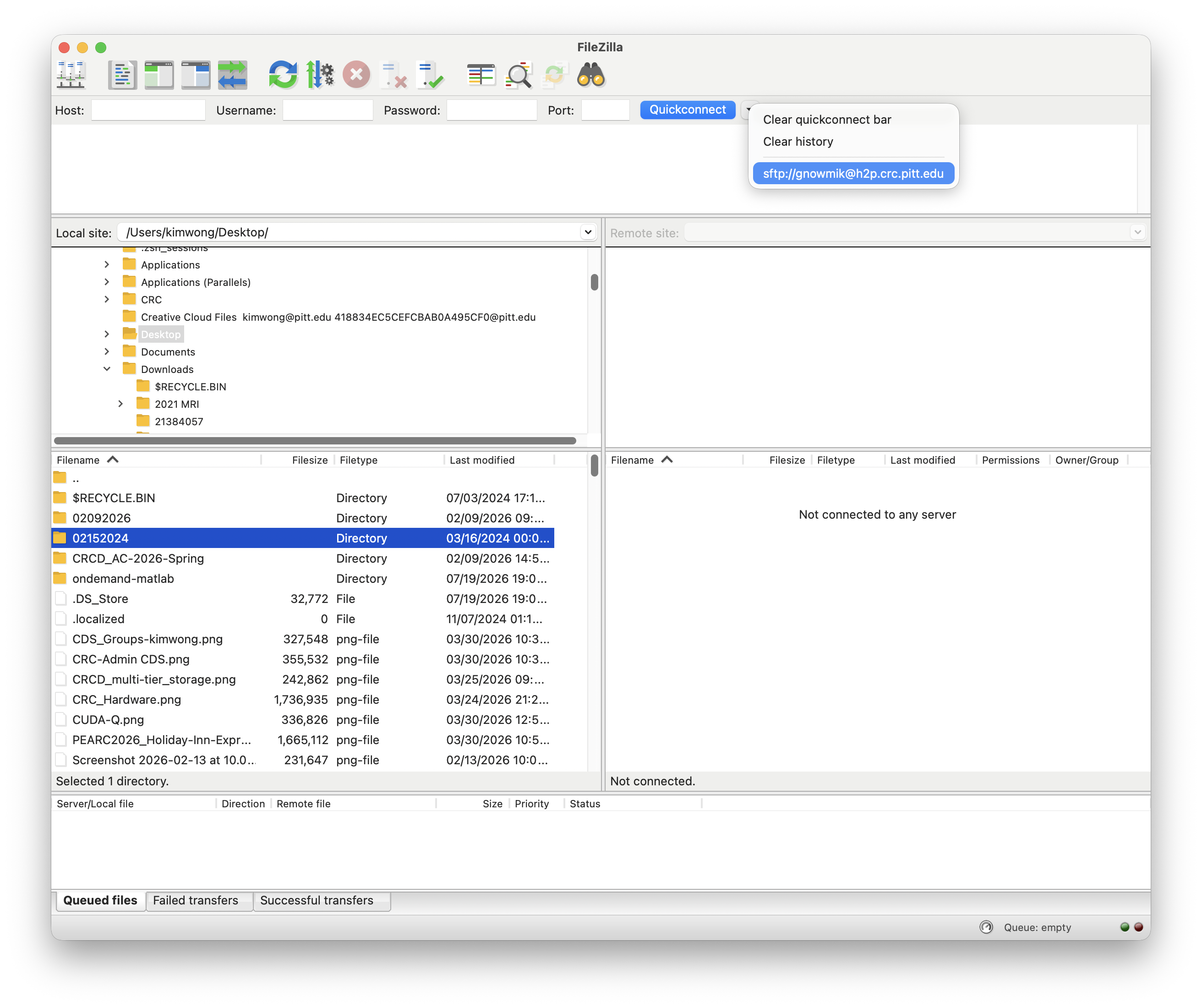Cancel the current operation

[356, 75]
